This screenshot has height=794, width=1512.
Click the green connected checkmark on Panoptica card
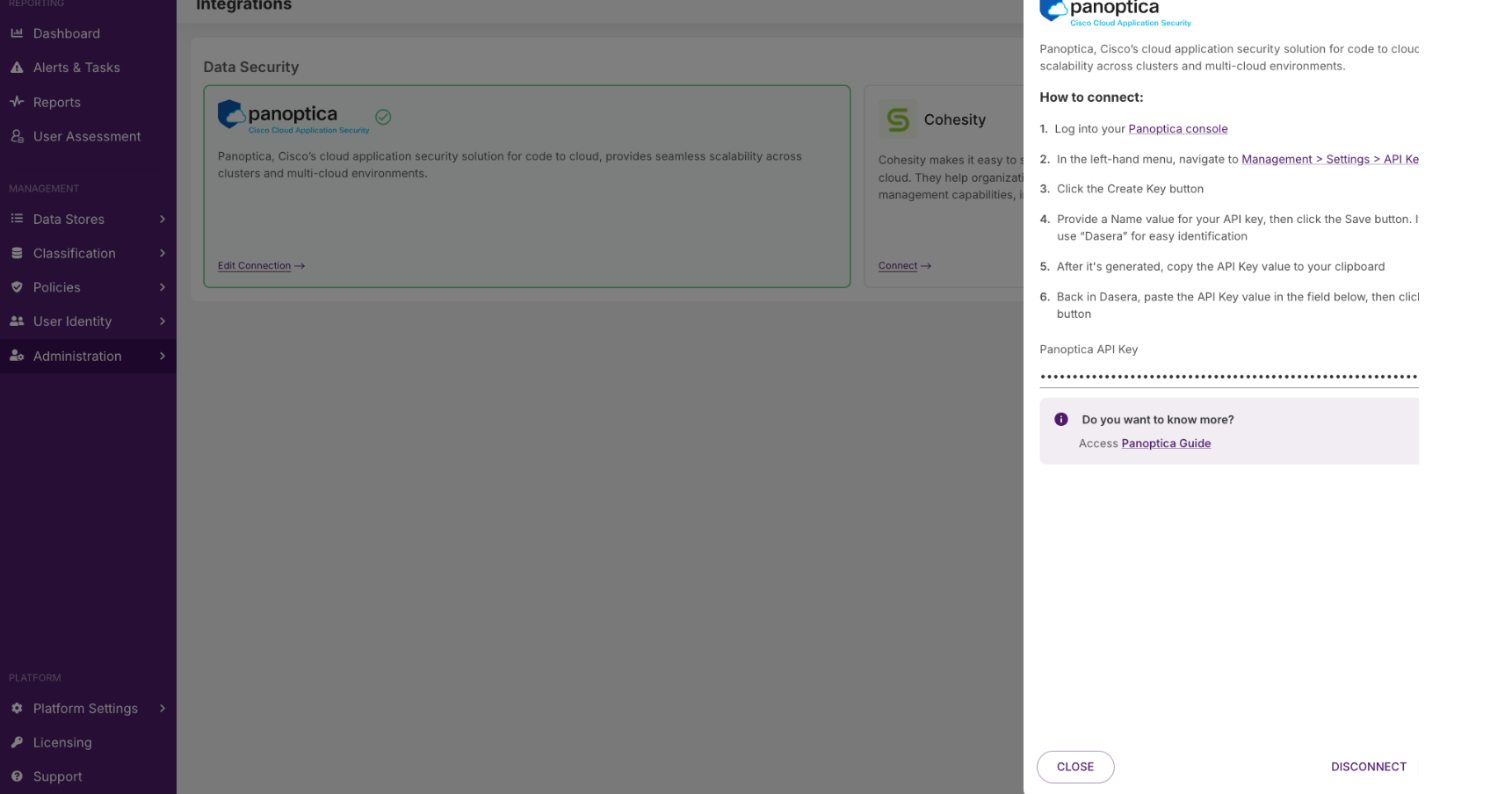383,117
